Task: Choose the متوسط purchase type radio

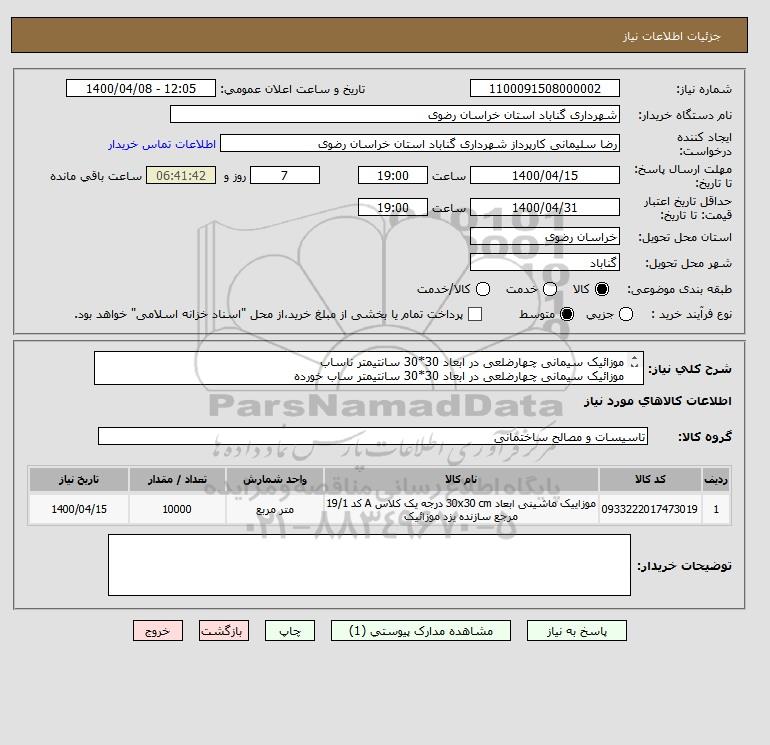Action: (x=567, y=314)
